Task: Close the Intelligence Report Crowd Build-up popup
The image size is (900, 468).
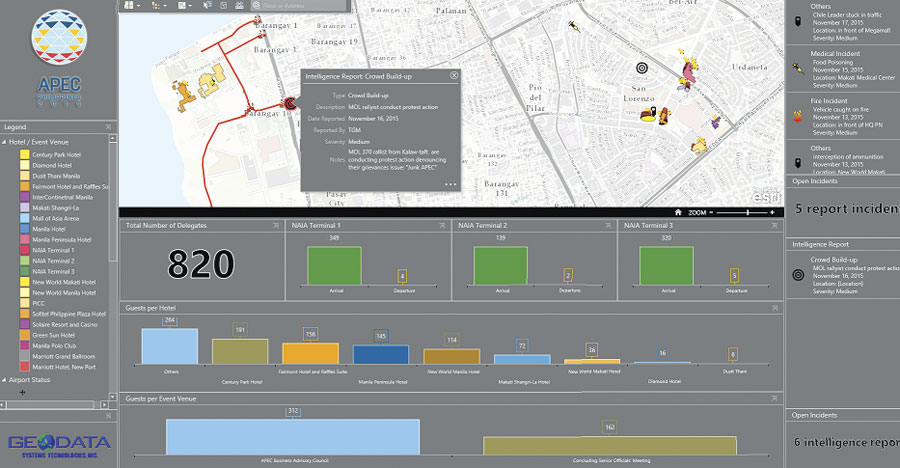Action: [454, 75]
